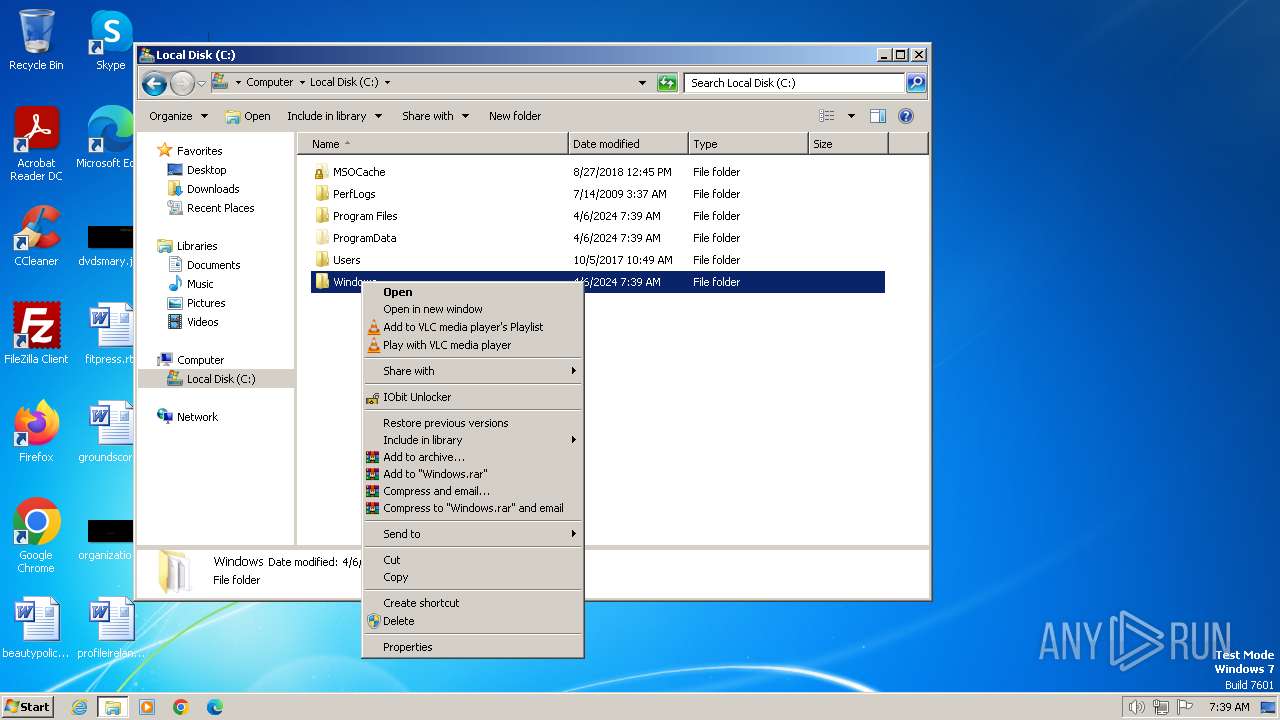Image resolution: width=1280 pixels, height=720 pixels.
Task: Open recent pages dropdown arrow
Action: [201, 83]
